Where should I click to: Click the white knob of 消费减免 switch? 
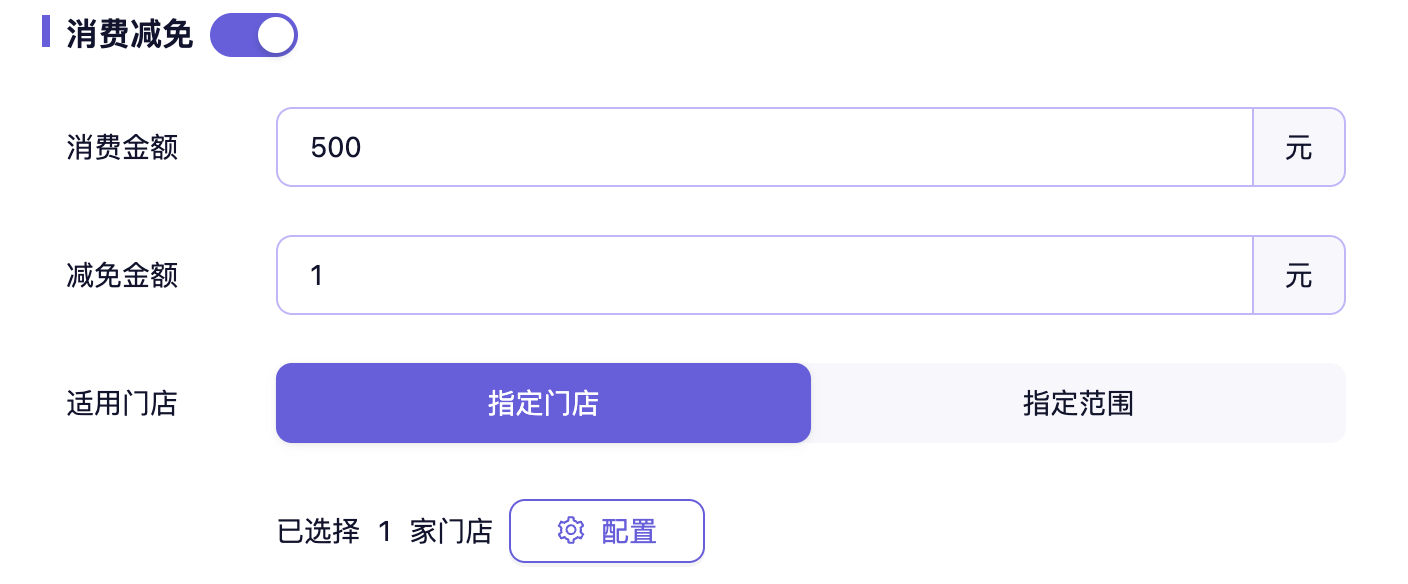[x=275, y=35]
